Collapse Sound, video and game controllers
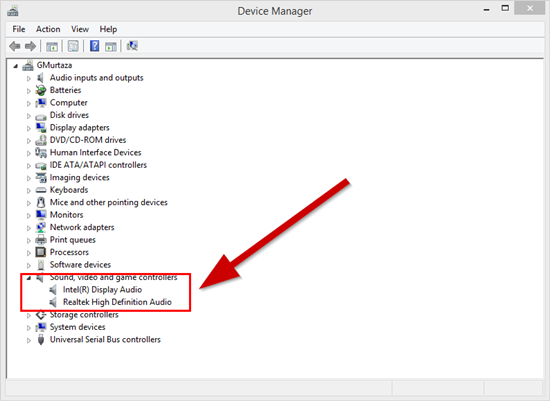The image size is (550, 401). [29, 278]
